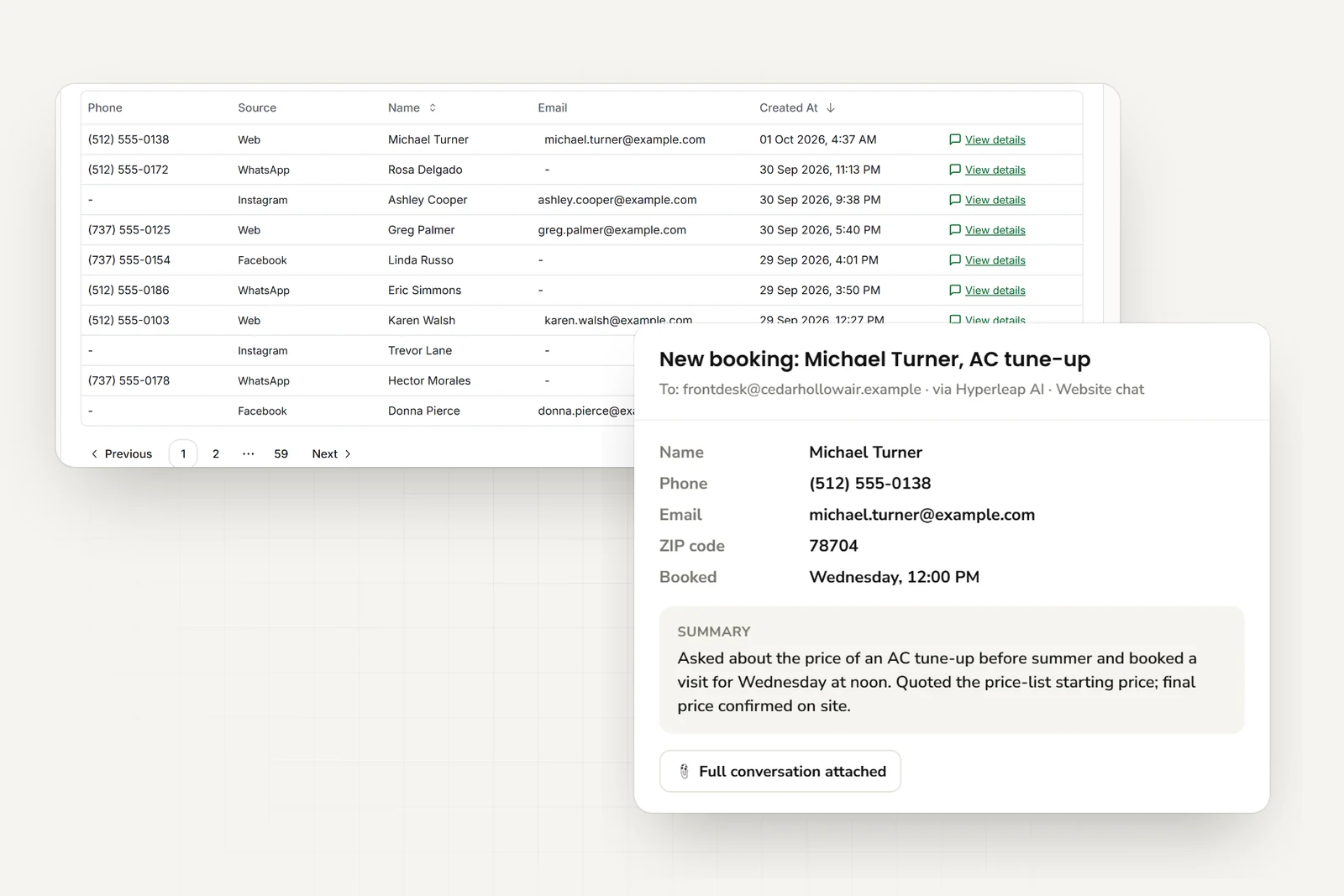Expand the pagination ellipsis

pos(248,454)
